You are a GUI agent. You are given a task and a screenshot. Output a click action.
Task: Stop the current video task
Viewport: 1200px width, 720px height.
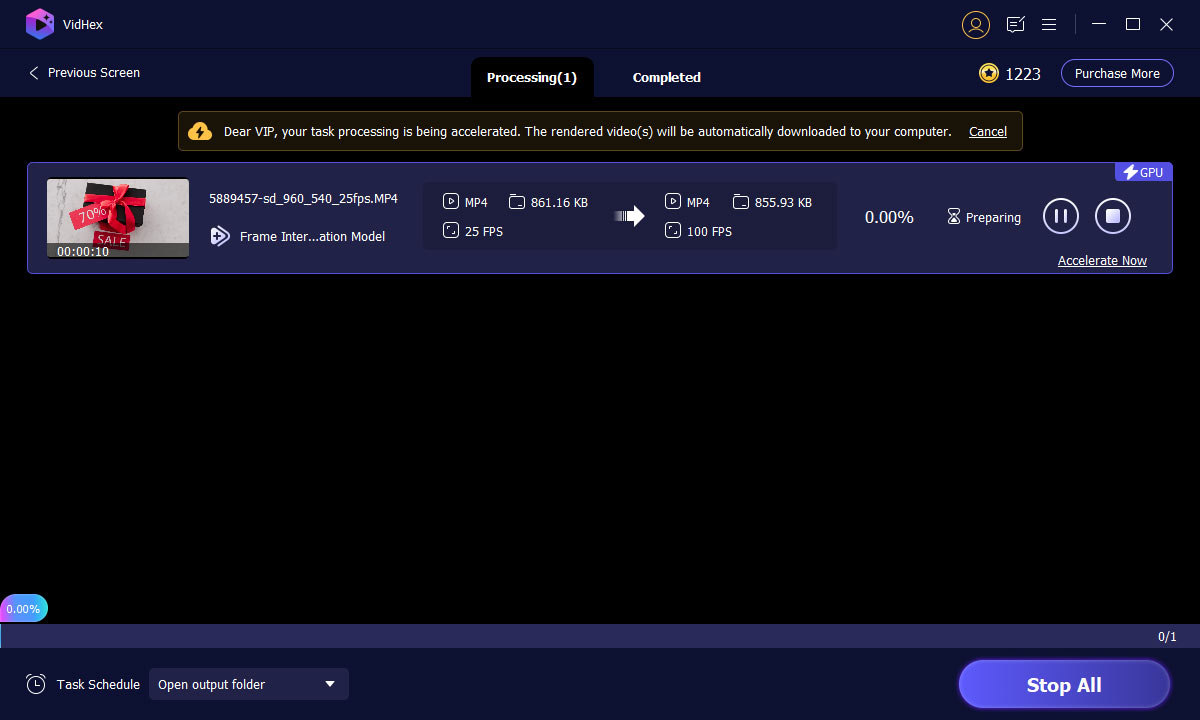click(1112, 216)
